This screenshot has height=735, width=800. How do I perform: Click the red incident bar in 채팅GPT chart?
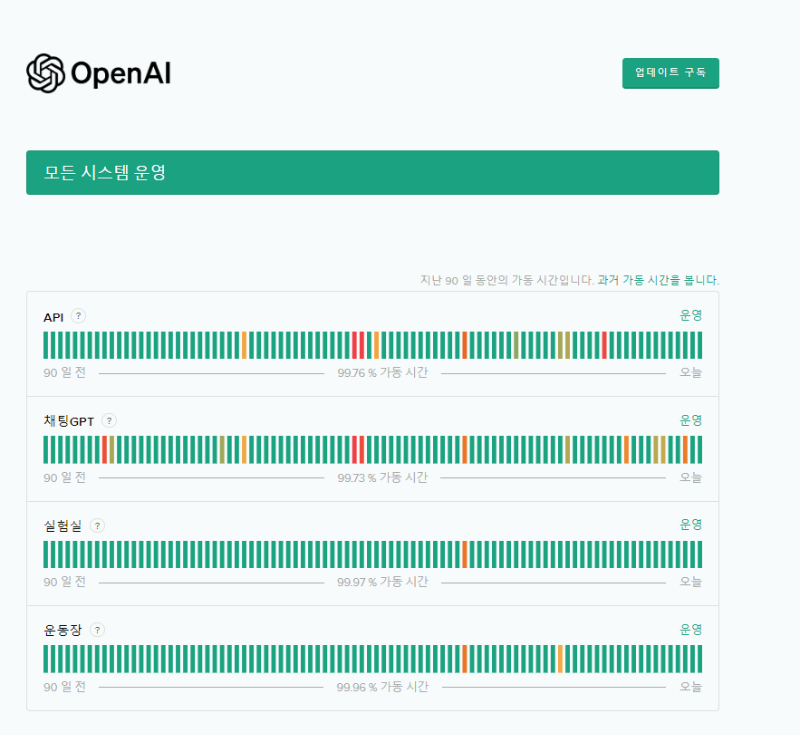[x=354, y=449]
